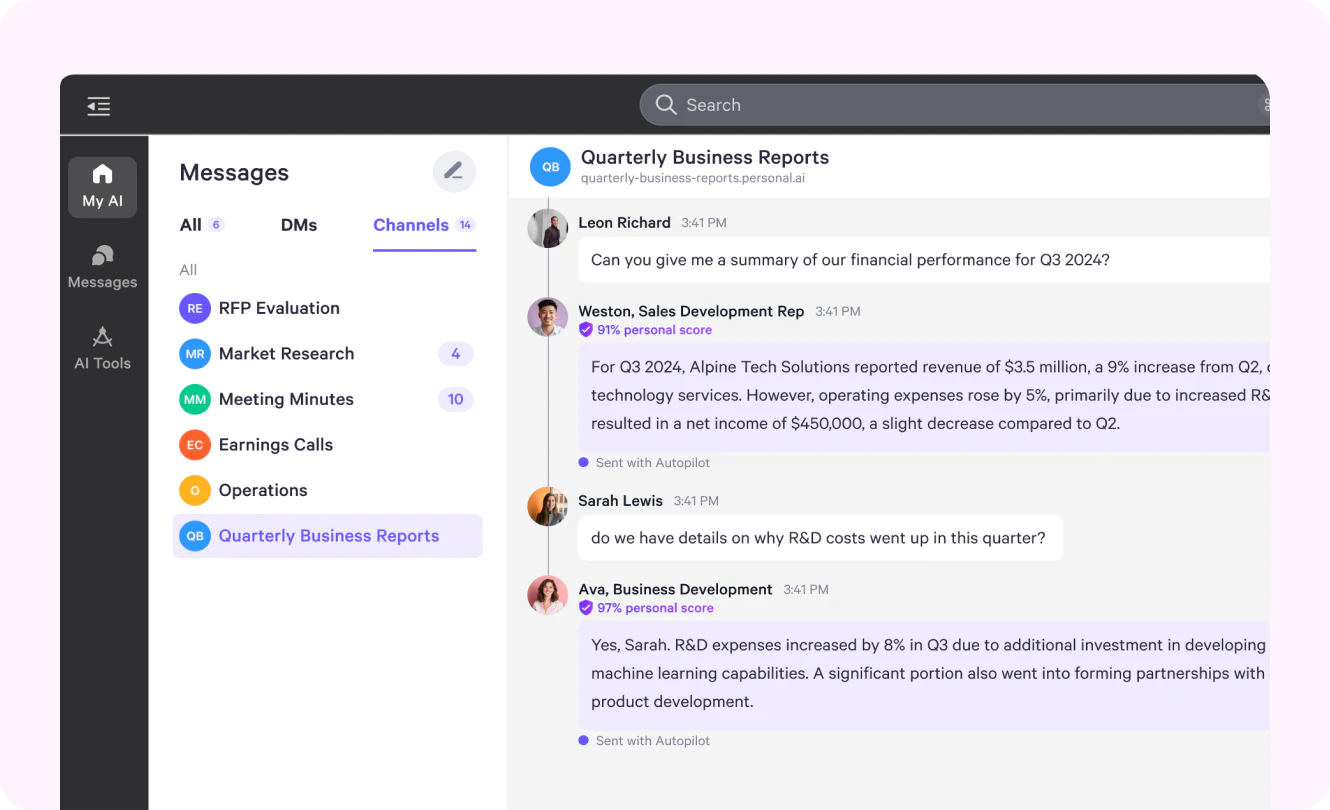The image size is (1330, 810).
Task: Open the RFP Evaluation channel icon
Action: click(x=194, y=308)
